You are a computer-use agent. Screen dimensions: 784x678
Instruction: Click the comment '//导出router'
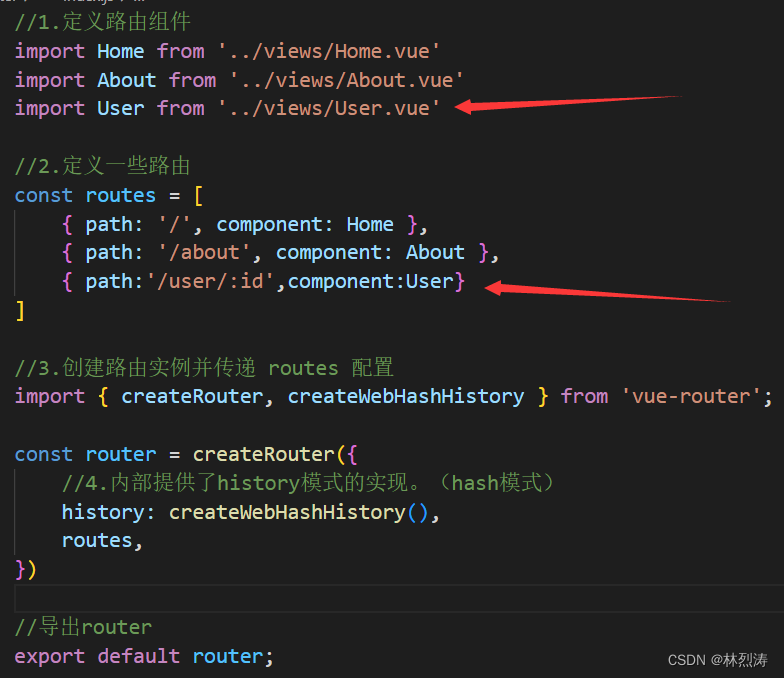[84, 627]
